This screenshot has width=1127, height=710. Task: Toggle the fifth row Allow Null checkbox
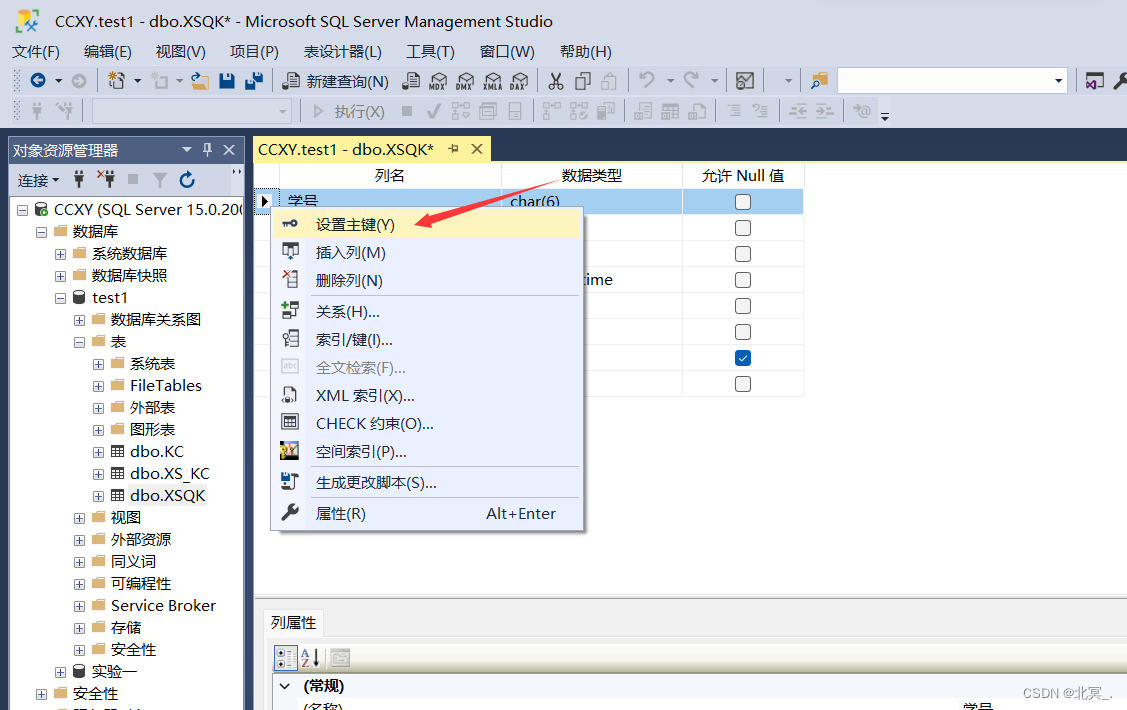[x=742, y=306]
